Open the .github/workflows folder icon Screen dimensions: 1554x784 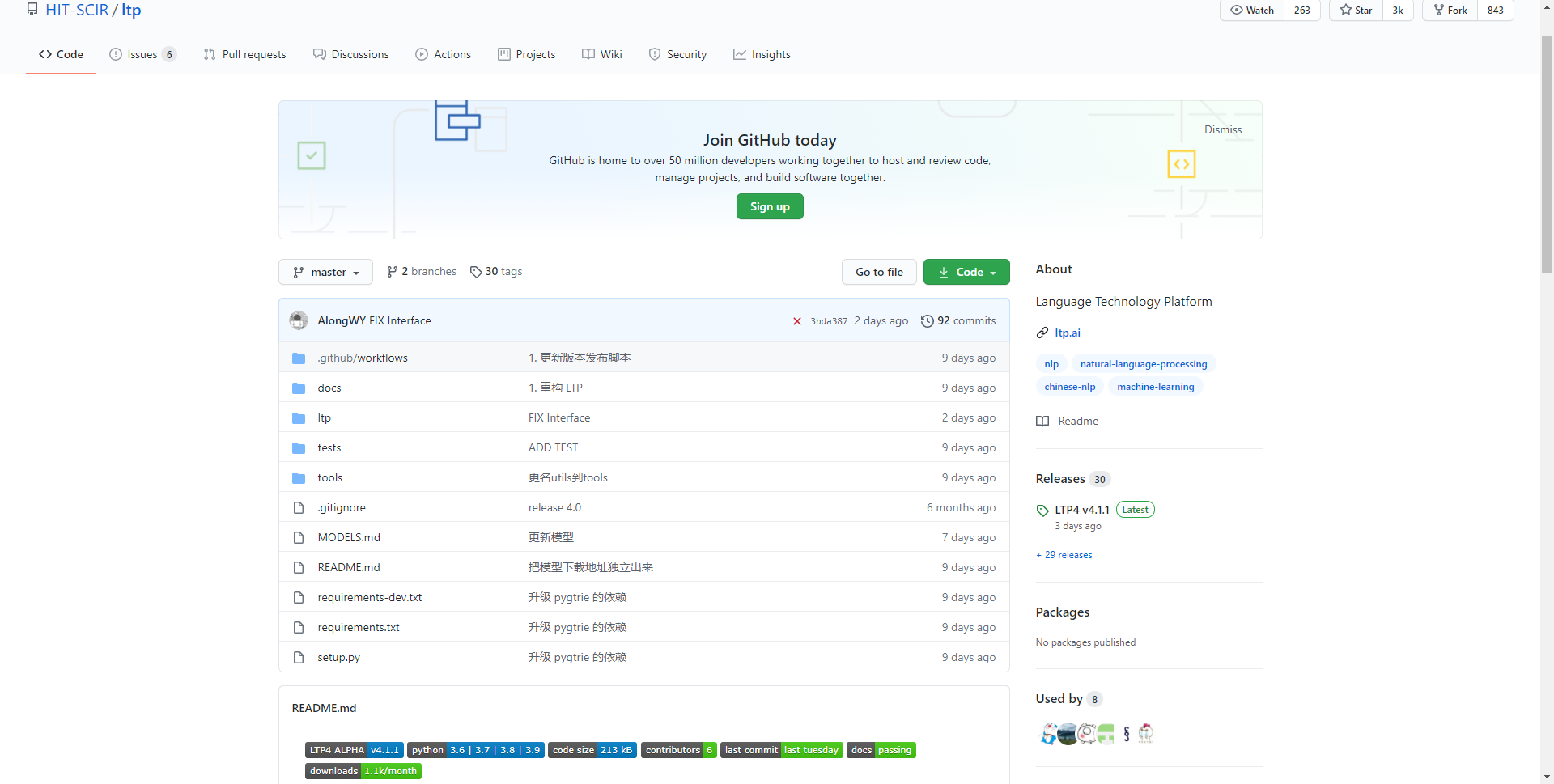(299, 358)
